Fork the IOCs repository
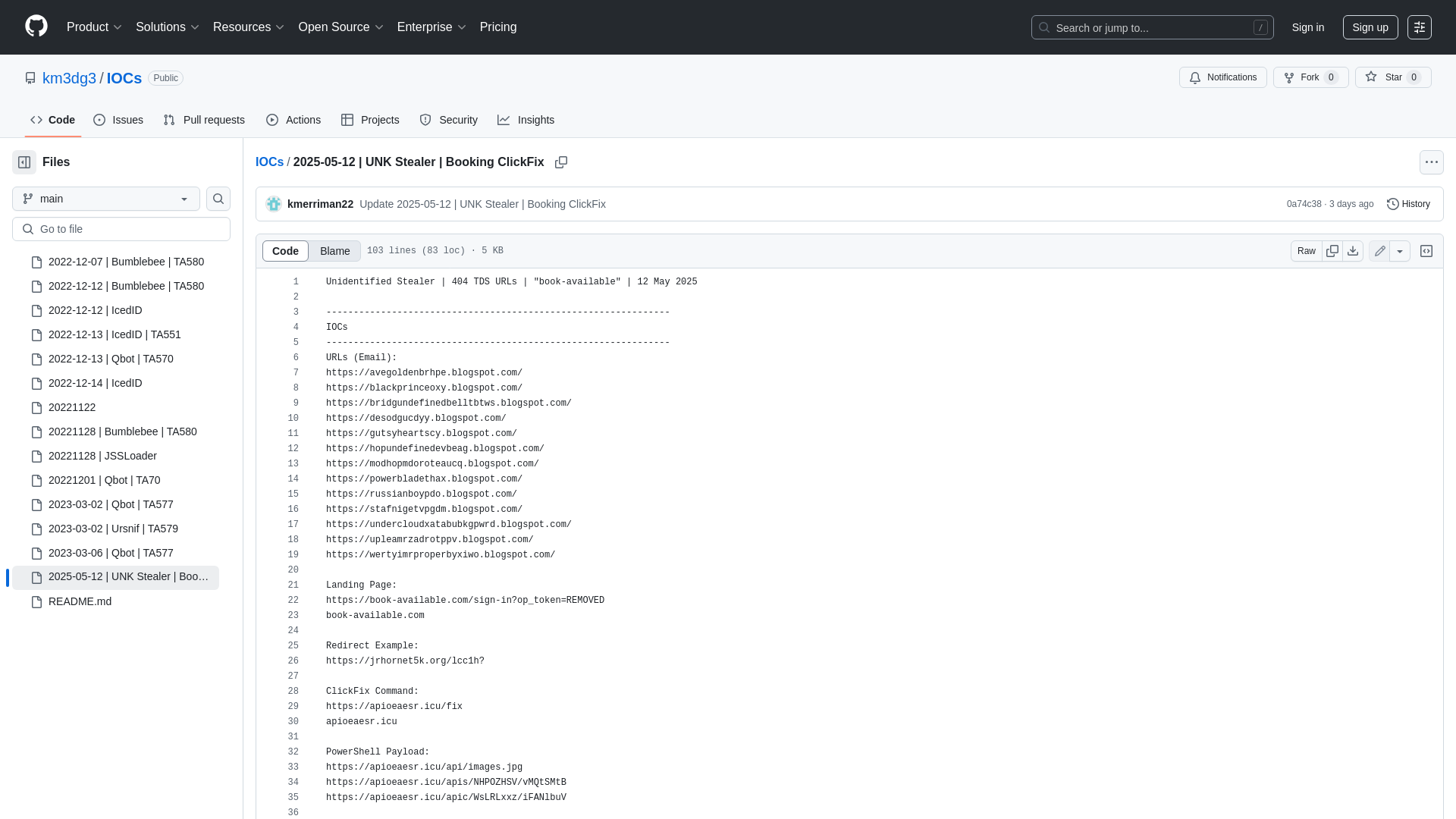The height and width of the screenshot is (819, 1456). coord(1310,77)
